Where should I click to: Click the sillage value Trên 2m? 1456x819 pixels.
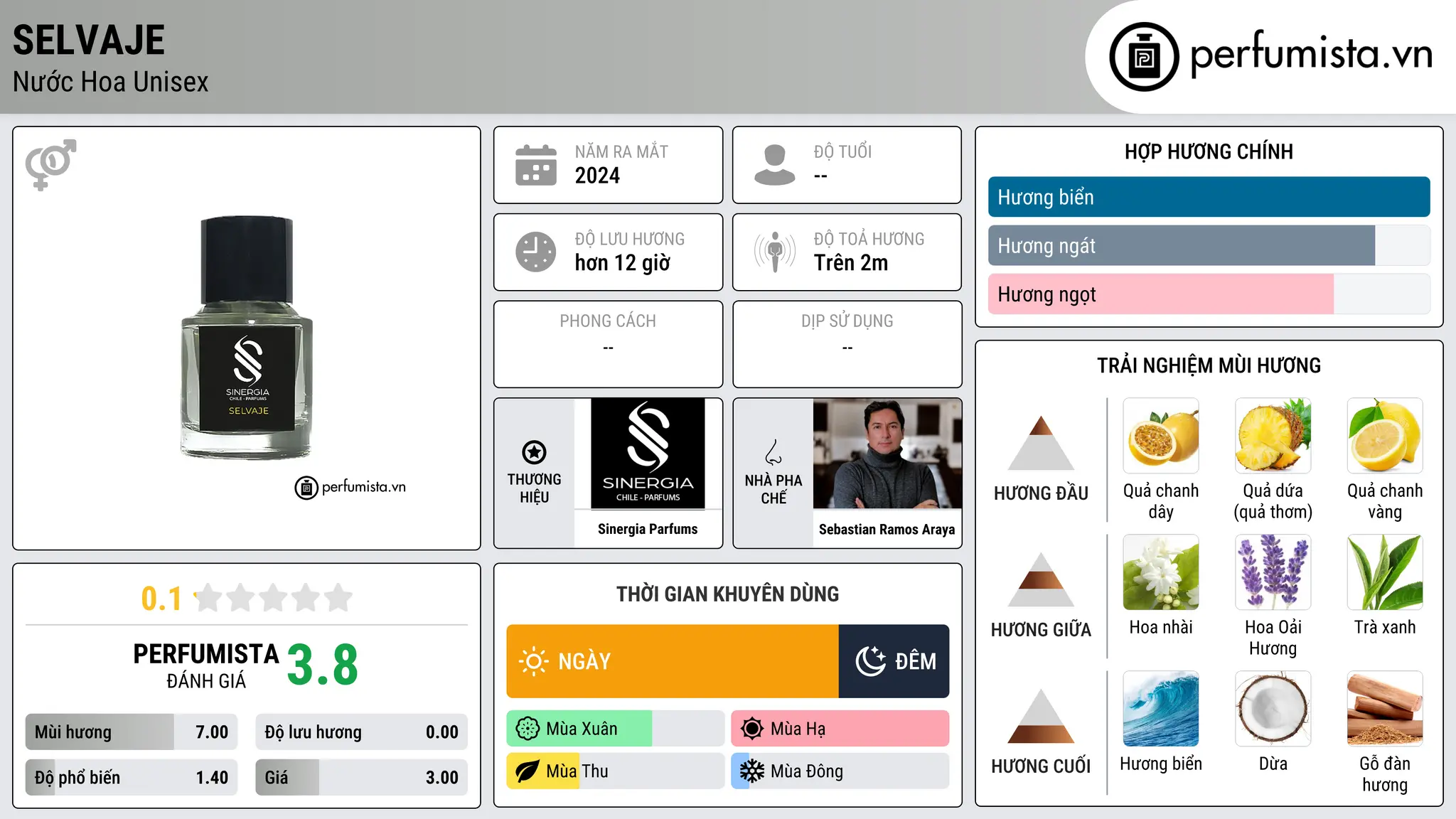851,263
